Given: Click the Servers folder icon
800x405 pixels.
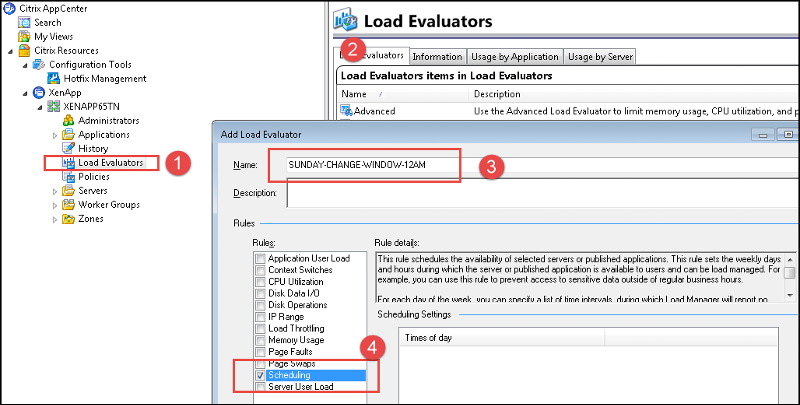Looking at the screenshot, I should [x=68, y=191].
